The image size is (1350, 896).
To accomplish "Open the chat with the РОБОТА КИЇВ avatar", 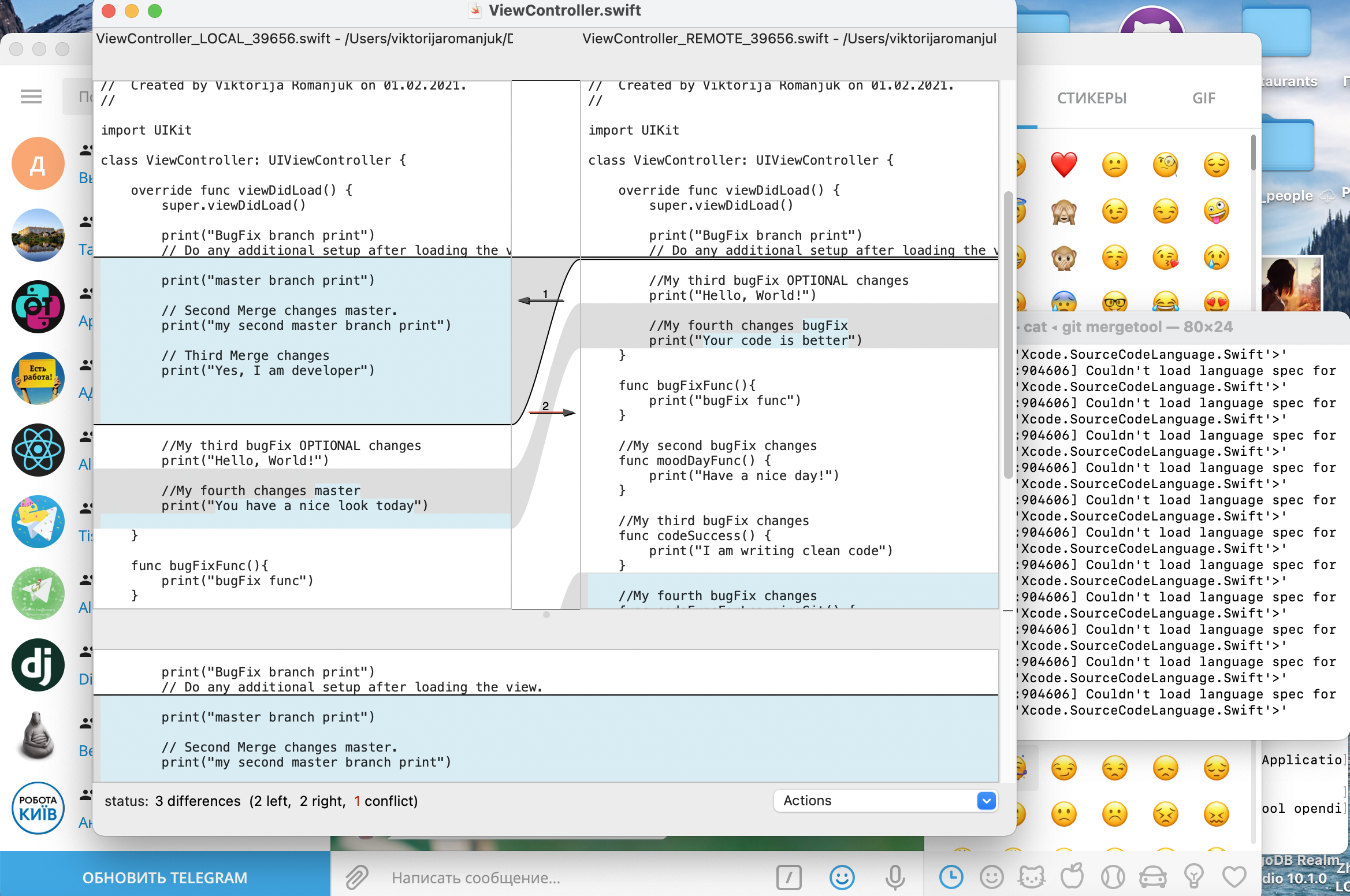I will tap(38, 808).
